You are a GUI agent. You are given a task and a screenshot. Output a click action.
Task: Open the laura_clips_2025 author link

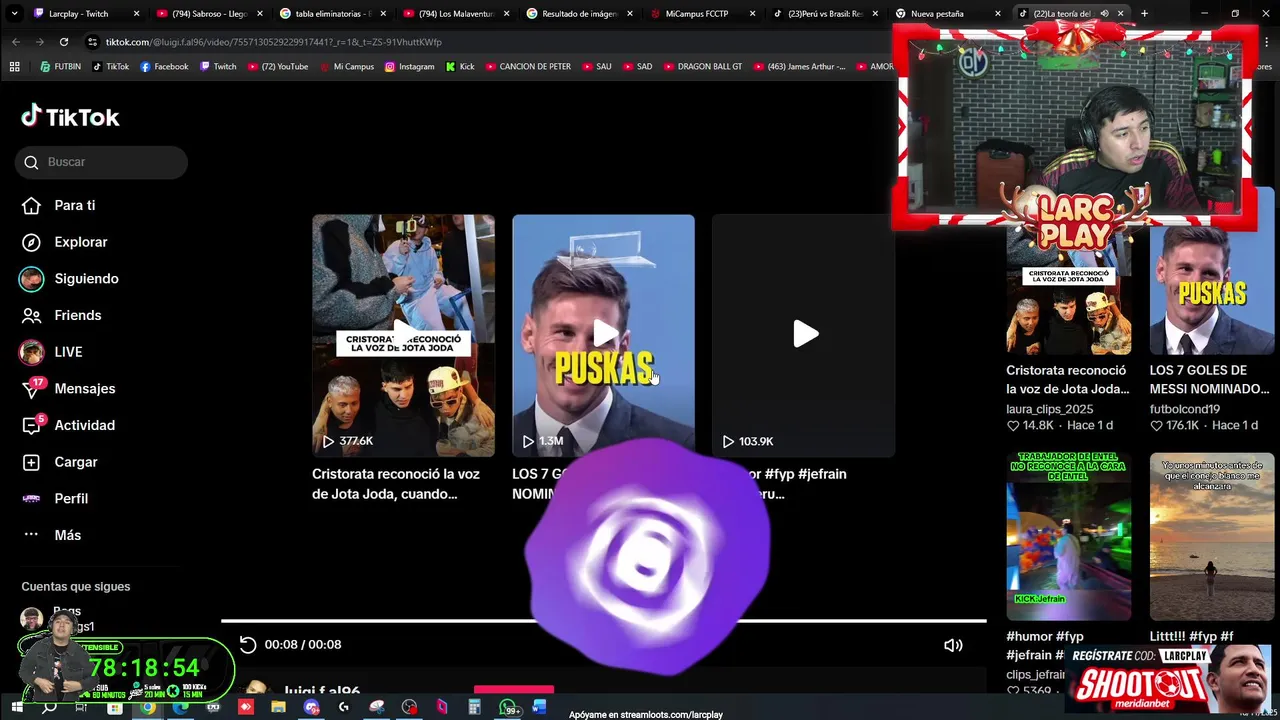pyautogui.click(x=1049, y=409)
